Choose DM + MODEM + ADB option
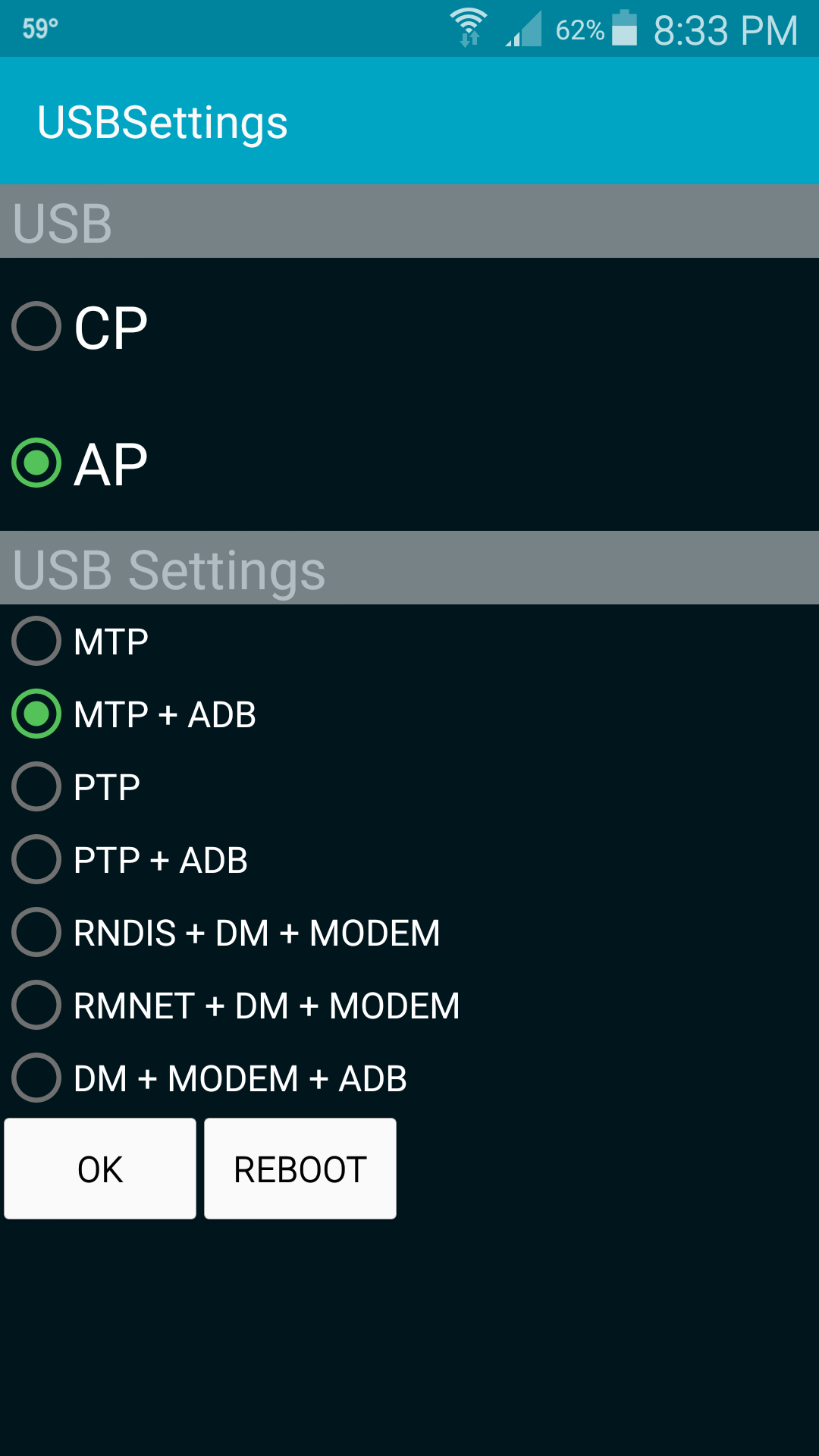This screenshot has height=1456, width=819. coord(36,1078)
